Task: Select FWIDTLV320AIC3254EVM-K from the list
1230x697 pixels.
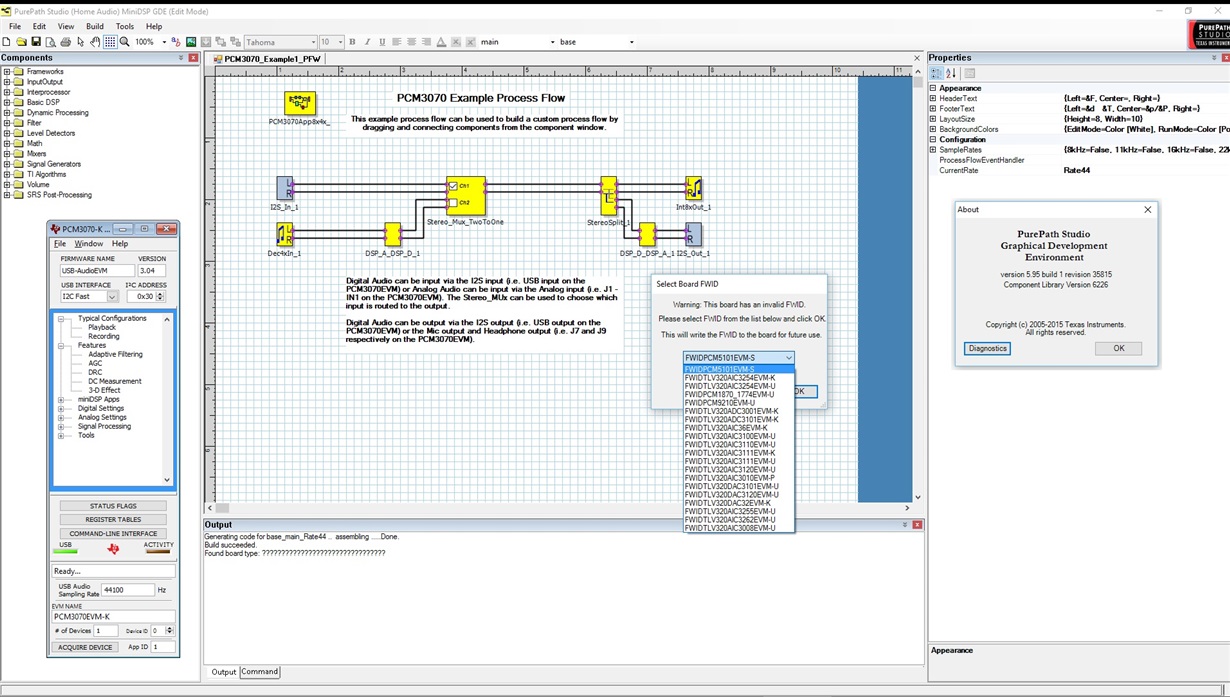Action: (738, 378)
